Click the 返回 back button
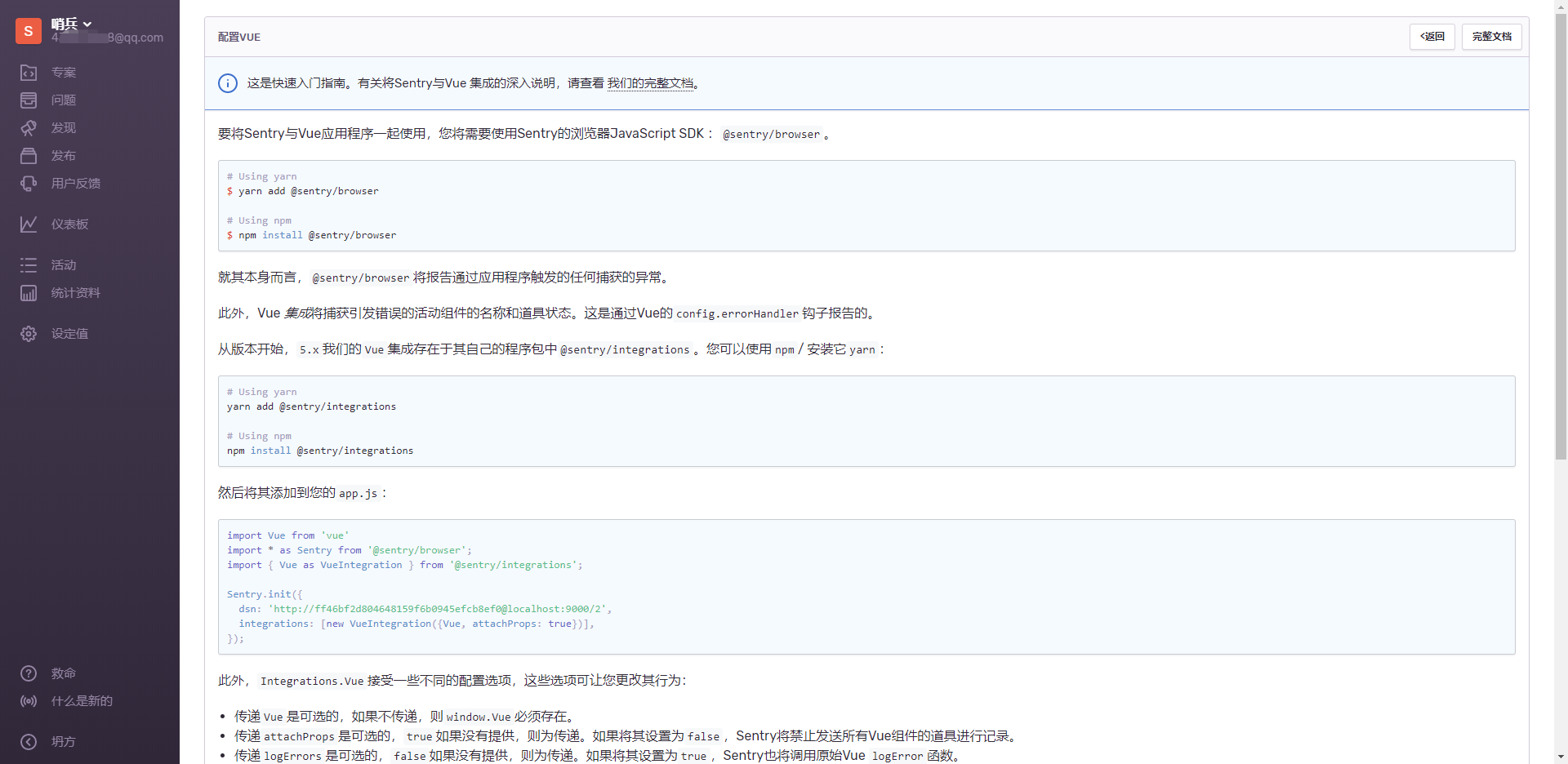Screen dimensions: 1568x764 tap(1432, 37)
